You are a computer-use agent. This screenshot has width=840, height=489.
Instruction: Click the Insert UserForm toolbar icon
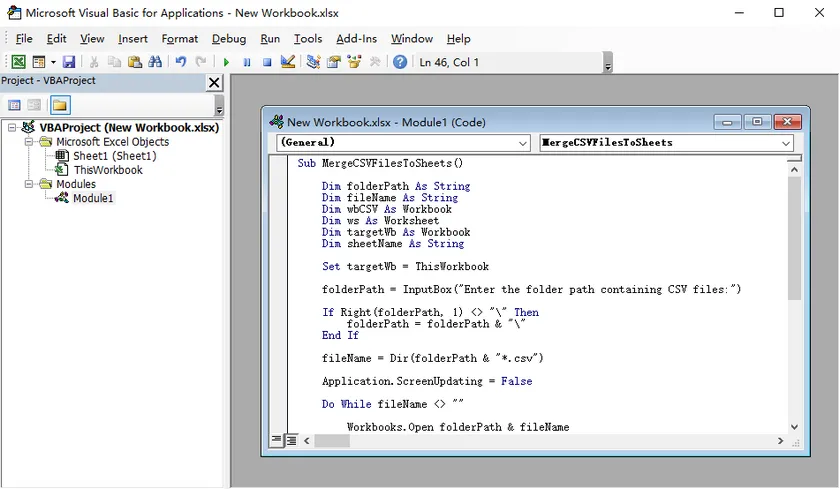pos(39,62)
